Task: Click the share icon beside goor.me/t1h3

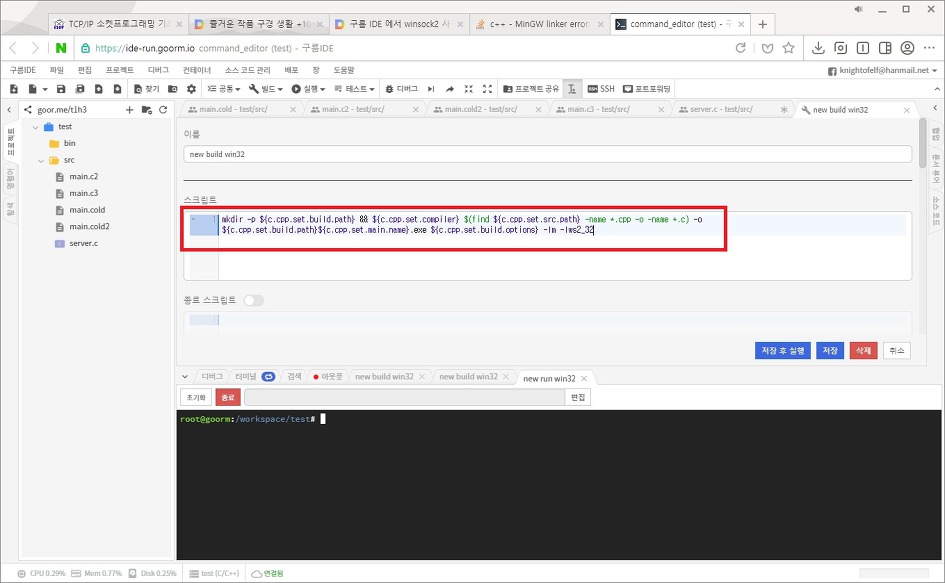Action: tap(28, 110)
